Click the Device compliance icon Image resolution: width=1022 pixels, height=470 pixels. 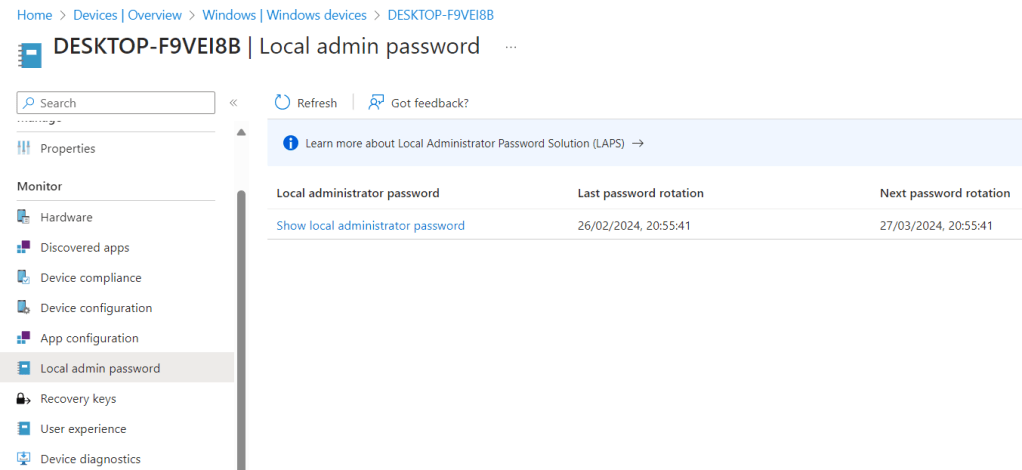24,278
